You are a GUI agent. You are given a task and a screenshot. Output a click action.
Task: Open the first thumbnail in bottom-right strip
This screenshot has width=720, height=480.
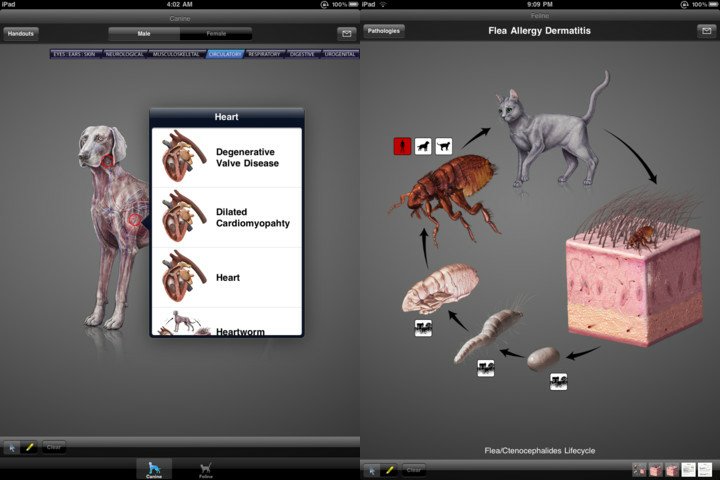tap(638, 469)
